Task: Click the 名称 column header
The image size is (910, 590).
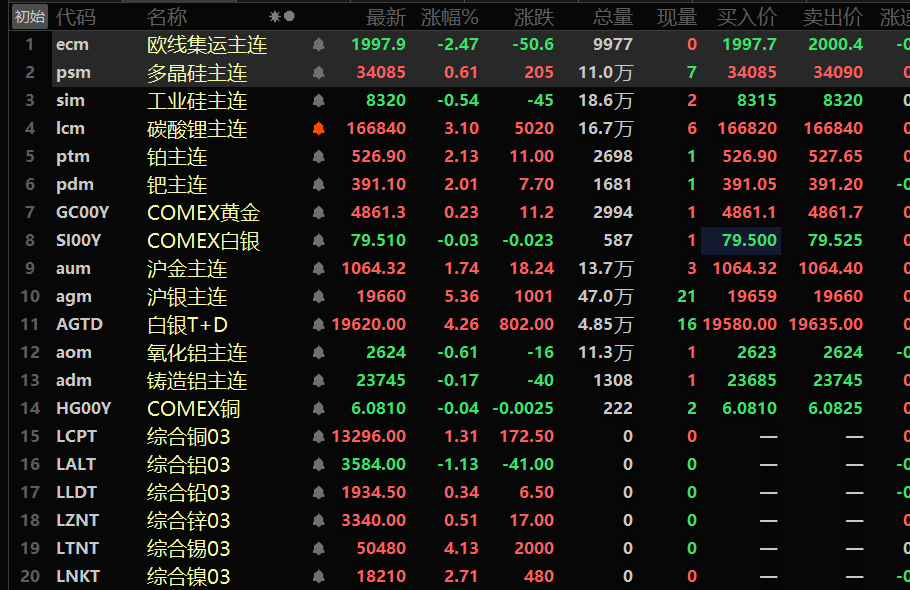Action: 166,17
